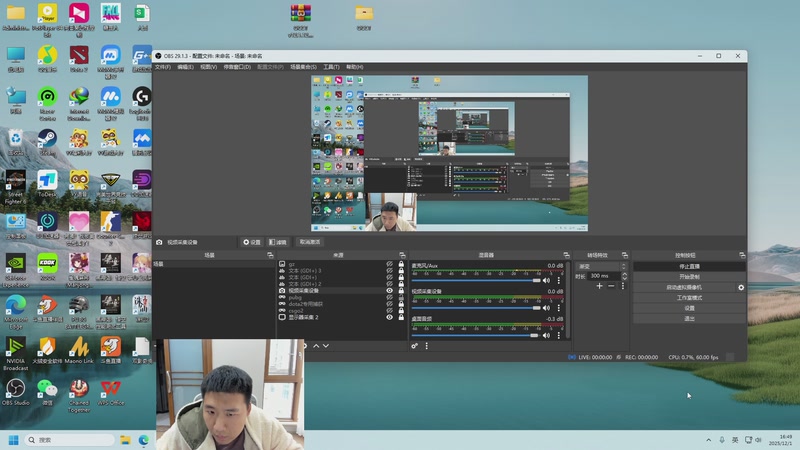Open video capture device audio options menu
The height and width of the screenshot is (450, 800).
[559, 308]
